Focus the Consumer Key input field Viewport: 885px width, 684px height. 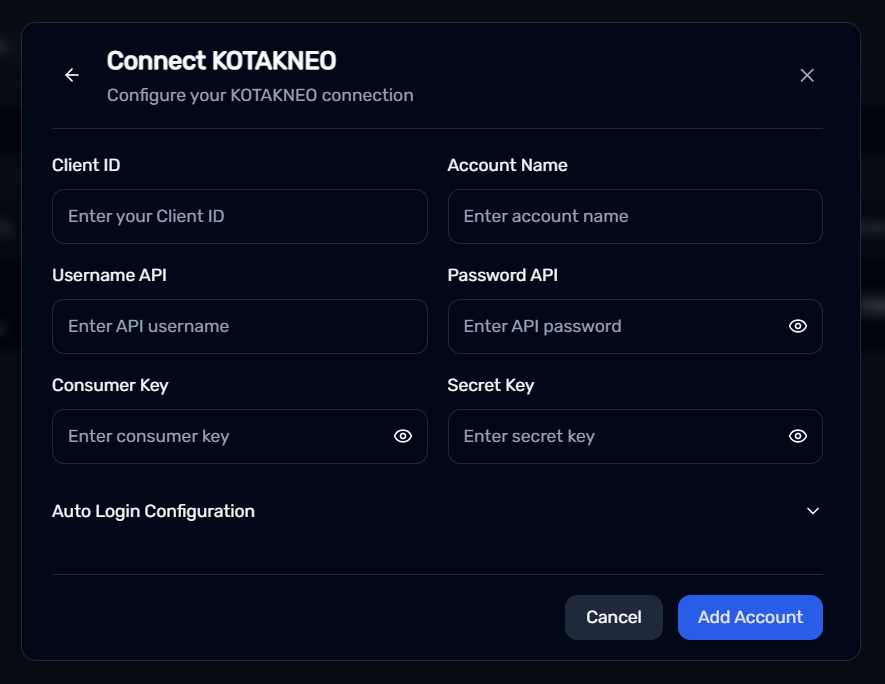pos(240,437)
